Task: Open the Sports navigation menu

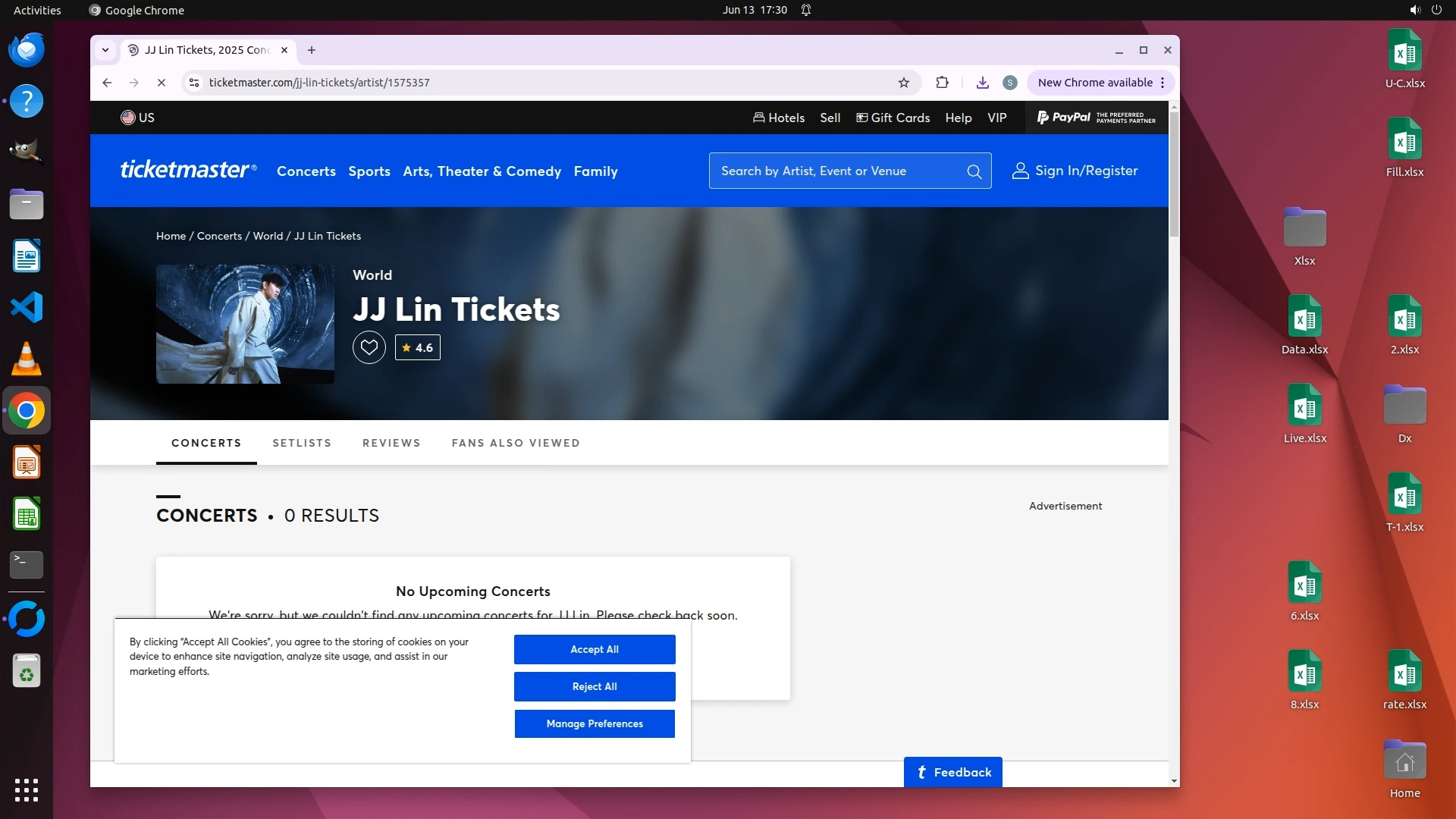Action: 369,171
